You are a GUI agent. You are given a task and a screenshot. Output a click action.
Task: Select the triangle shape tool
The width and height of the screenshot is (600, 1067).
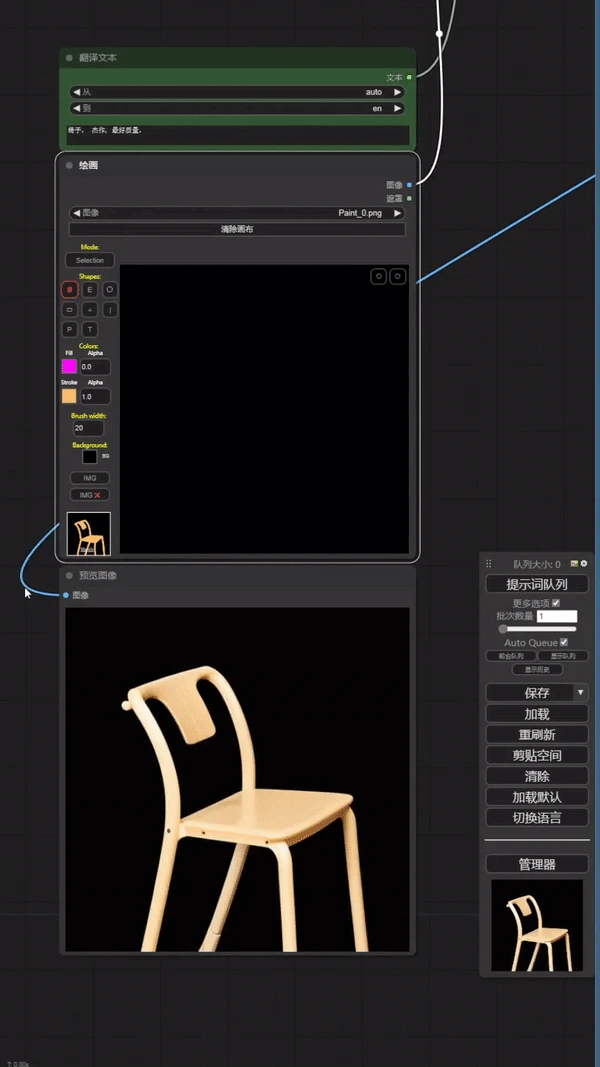[90, 310]
